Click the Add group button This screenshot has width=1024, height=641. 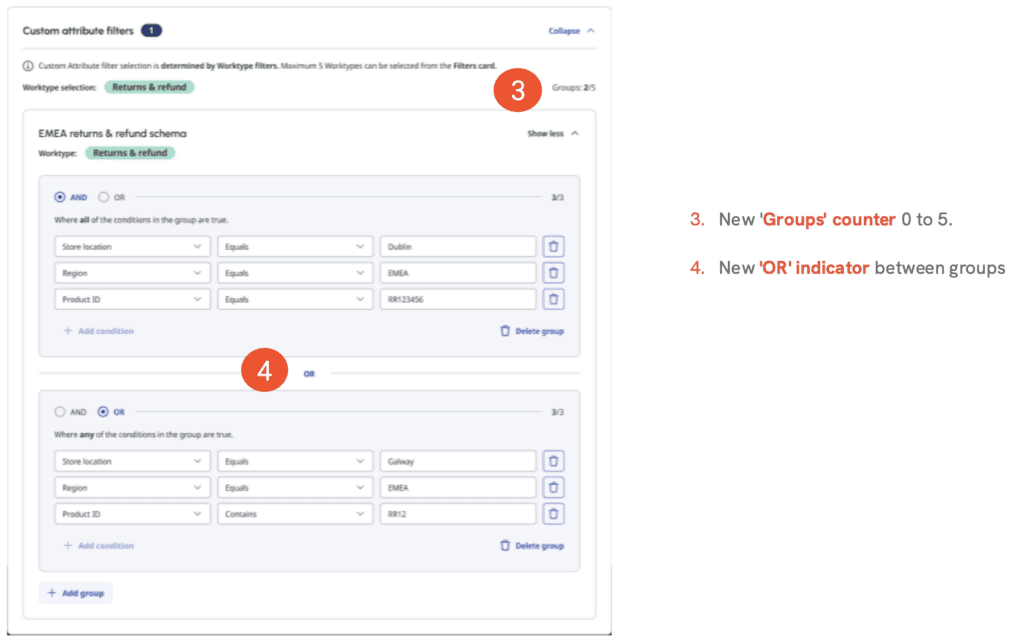[75, 592]
